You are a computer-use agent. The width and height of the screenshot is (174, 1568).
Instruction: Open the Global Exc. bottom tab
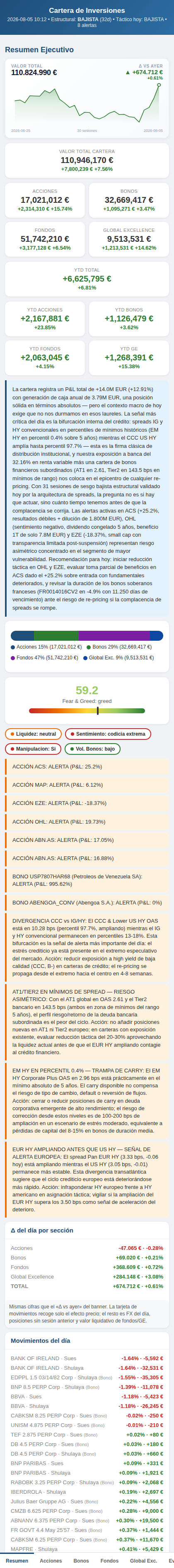click(x=143, y=1560)
